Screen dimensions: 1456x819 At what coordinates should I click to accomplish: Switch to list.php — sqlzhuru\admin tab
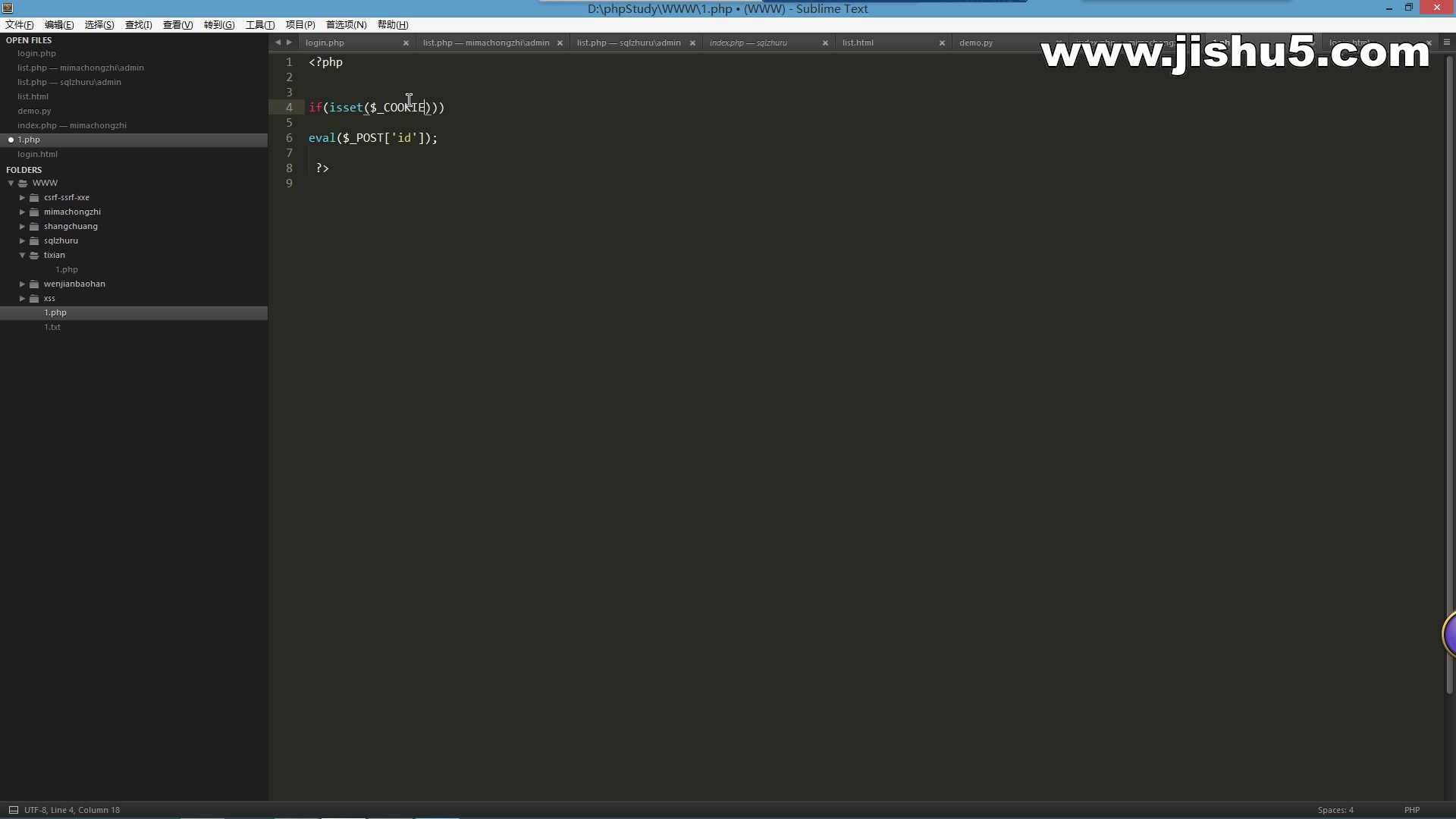tap(629, 42)
